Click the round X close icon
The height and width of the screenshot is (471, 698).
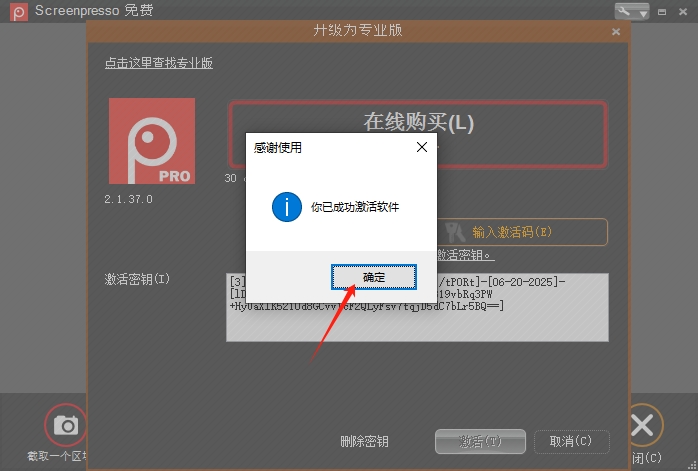coord(643,426)
